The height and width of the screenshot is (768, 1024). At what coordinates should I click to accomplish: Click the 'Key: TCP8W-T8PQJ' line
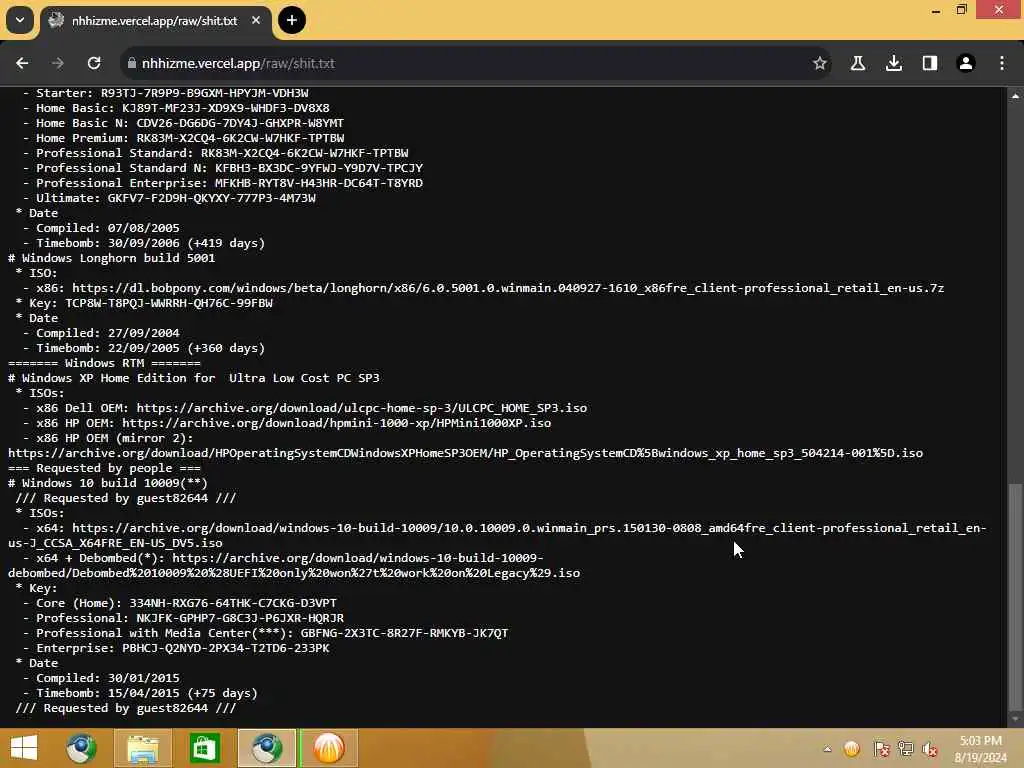click(x=144, y=303)
